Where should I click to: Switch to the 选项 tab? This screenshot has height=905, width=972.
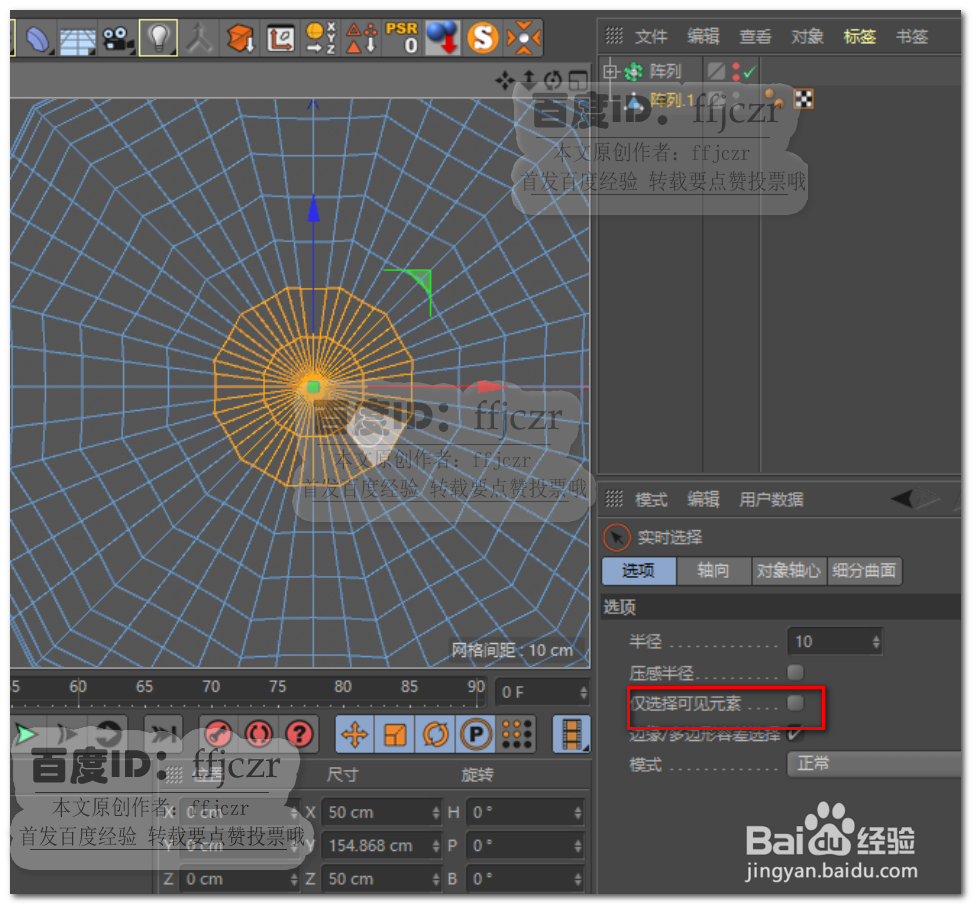[639, 571]
